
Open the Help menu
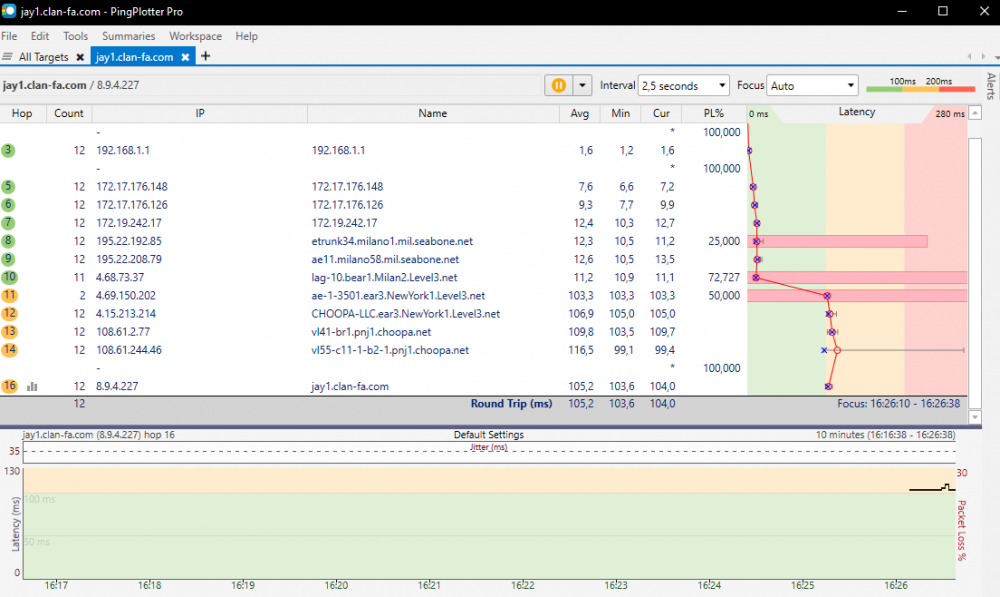[x=246, y=36]
